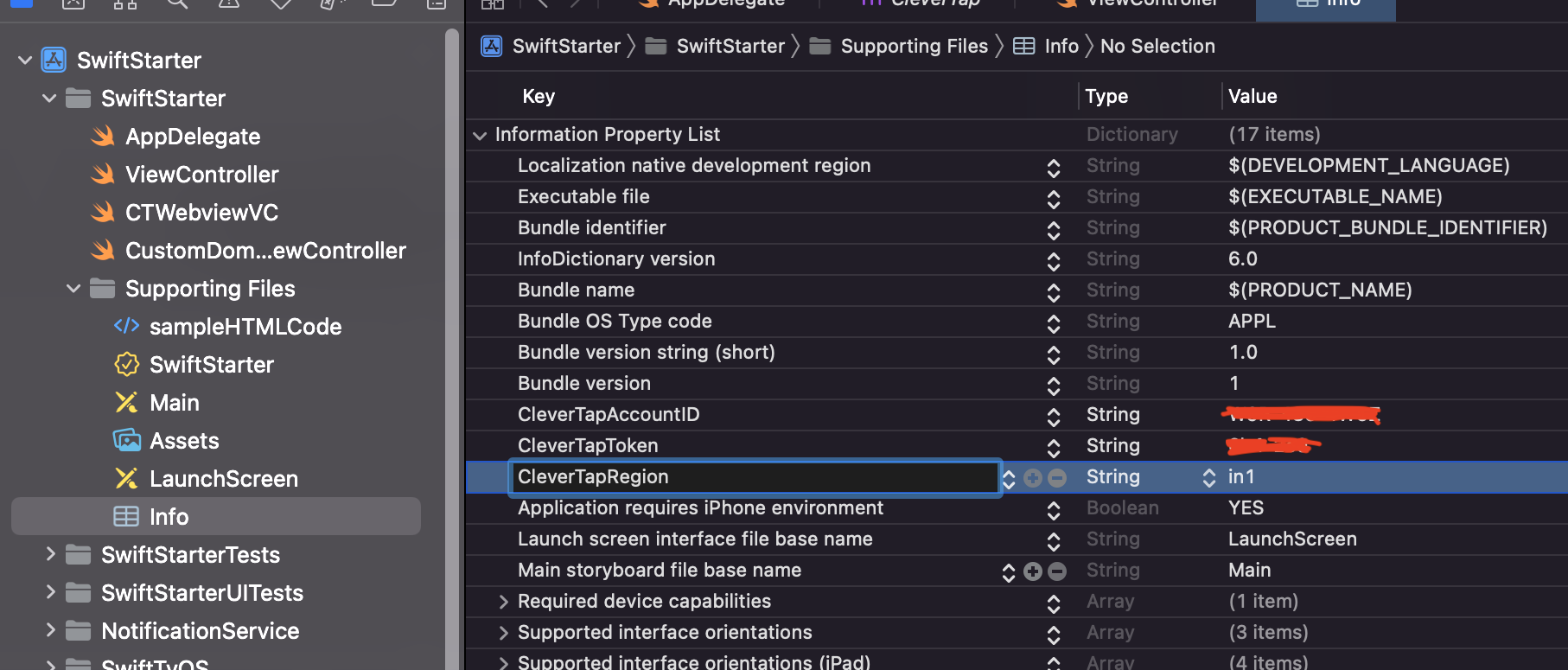Switch to the ViewController editor tab

click(x=1137, y=4)
